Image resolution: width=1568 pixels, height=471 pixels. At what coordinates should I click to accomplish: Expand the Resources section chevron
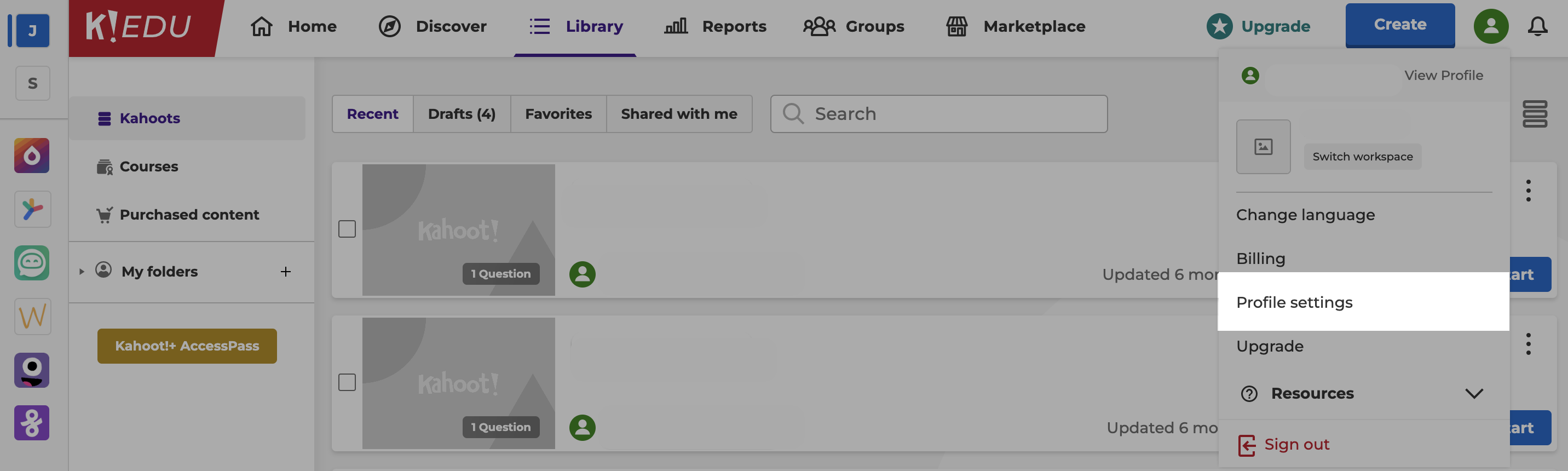click(1474, 394)
